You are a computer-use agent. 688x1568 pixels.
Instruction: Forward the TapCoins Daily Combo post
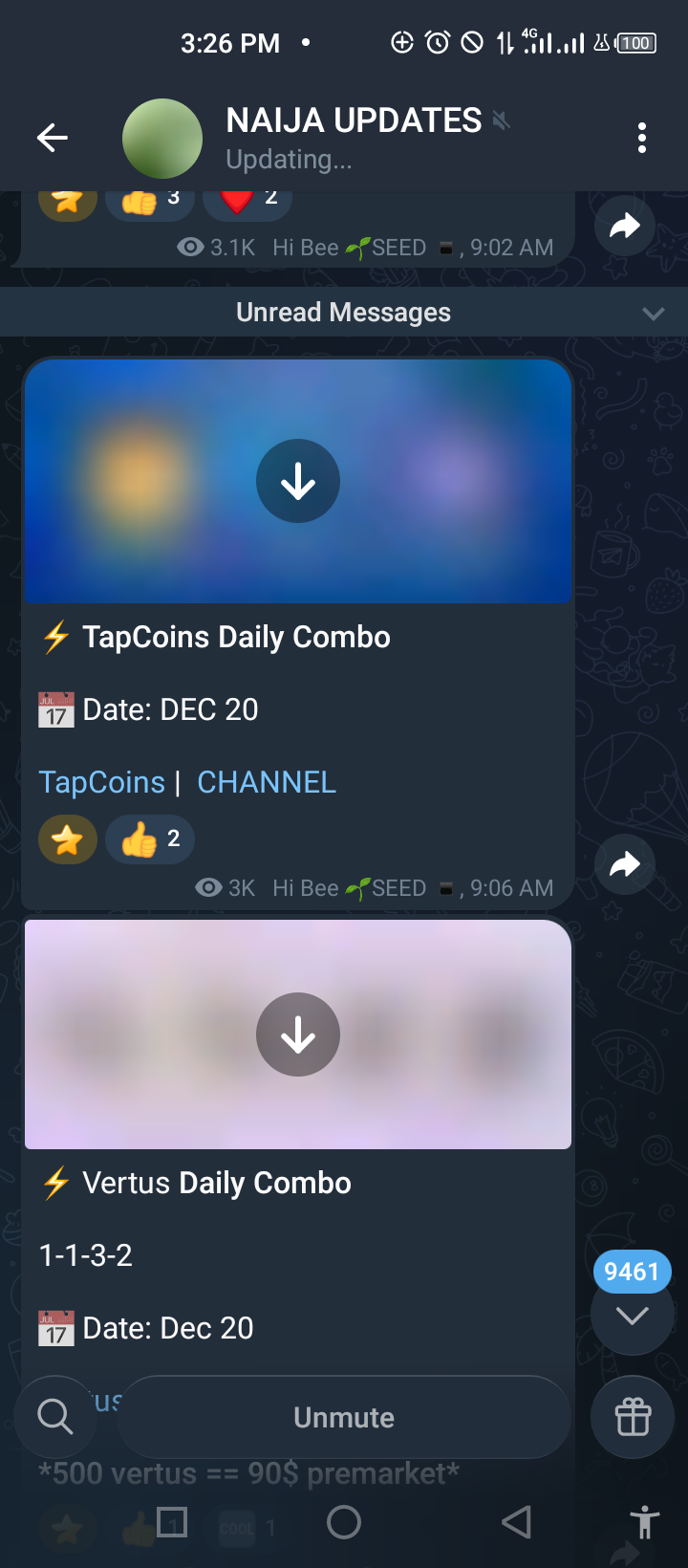(x=625, y=864)
